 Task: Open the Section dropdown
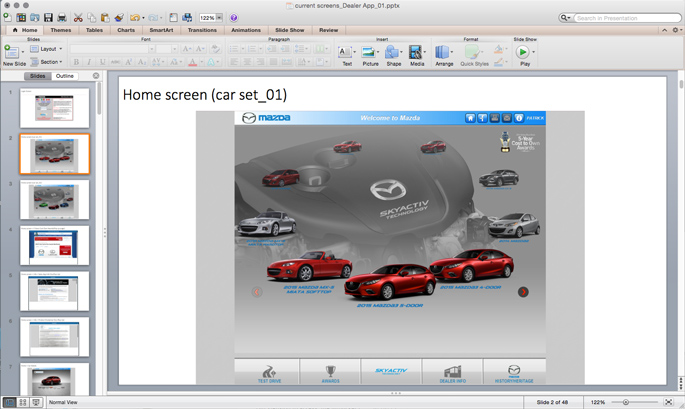click(46, 62)
